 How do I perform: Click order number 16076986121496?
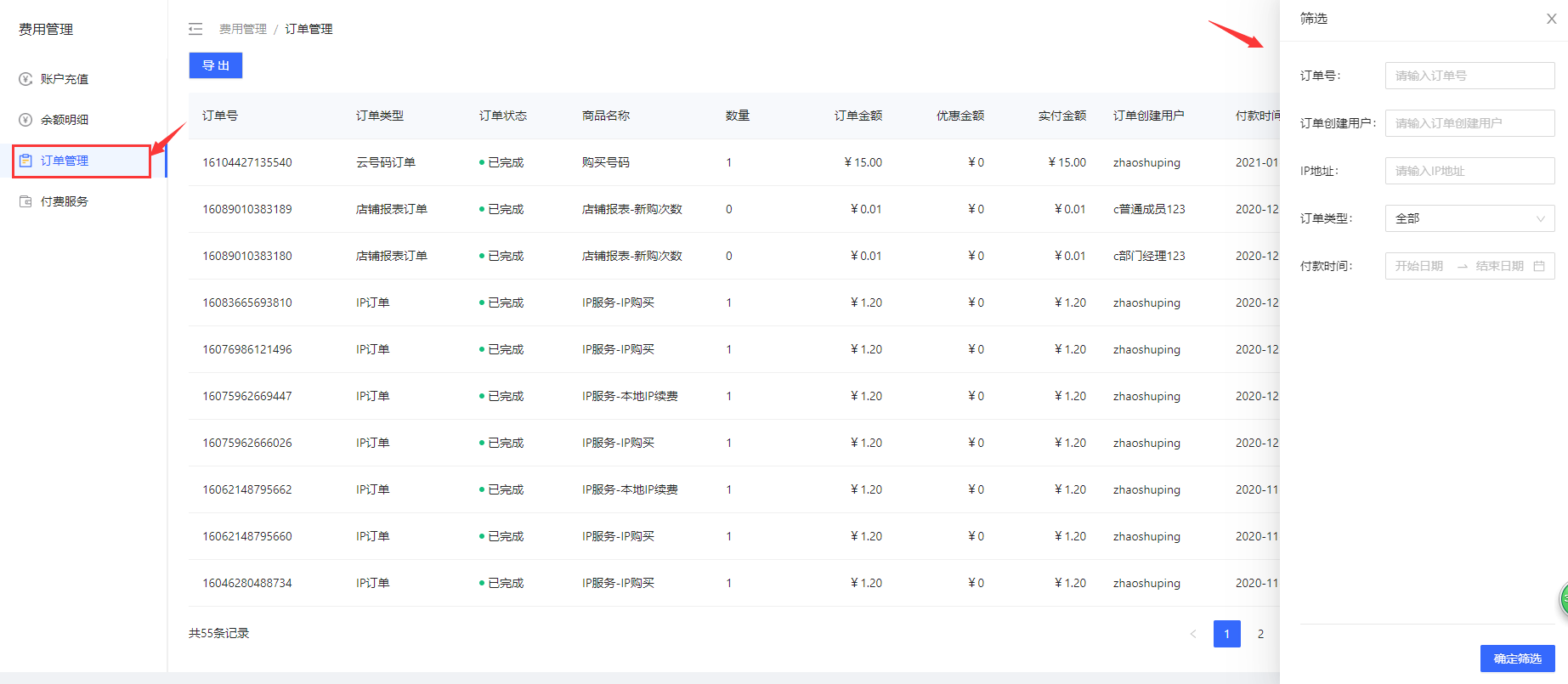247,349
